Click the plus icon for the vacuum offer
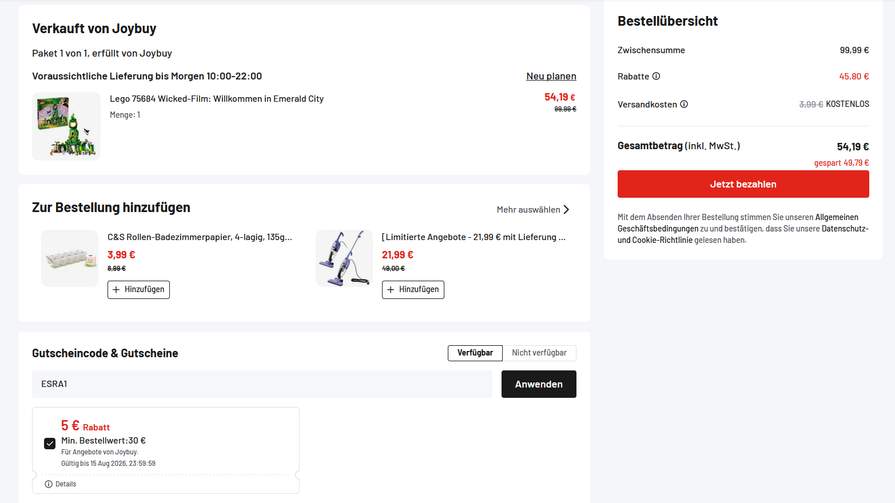 (x=391, y=289)
